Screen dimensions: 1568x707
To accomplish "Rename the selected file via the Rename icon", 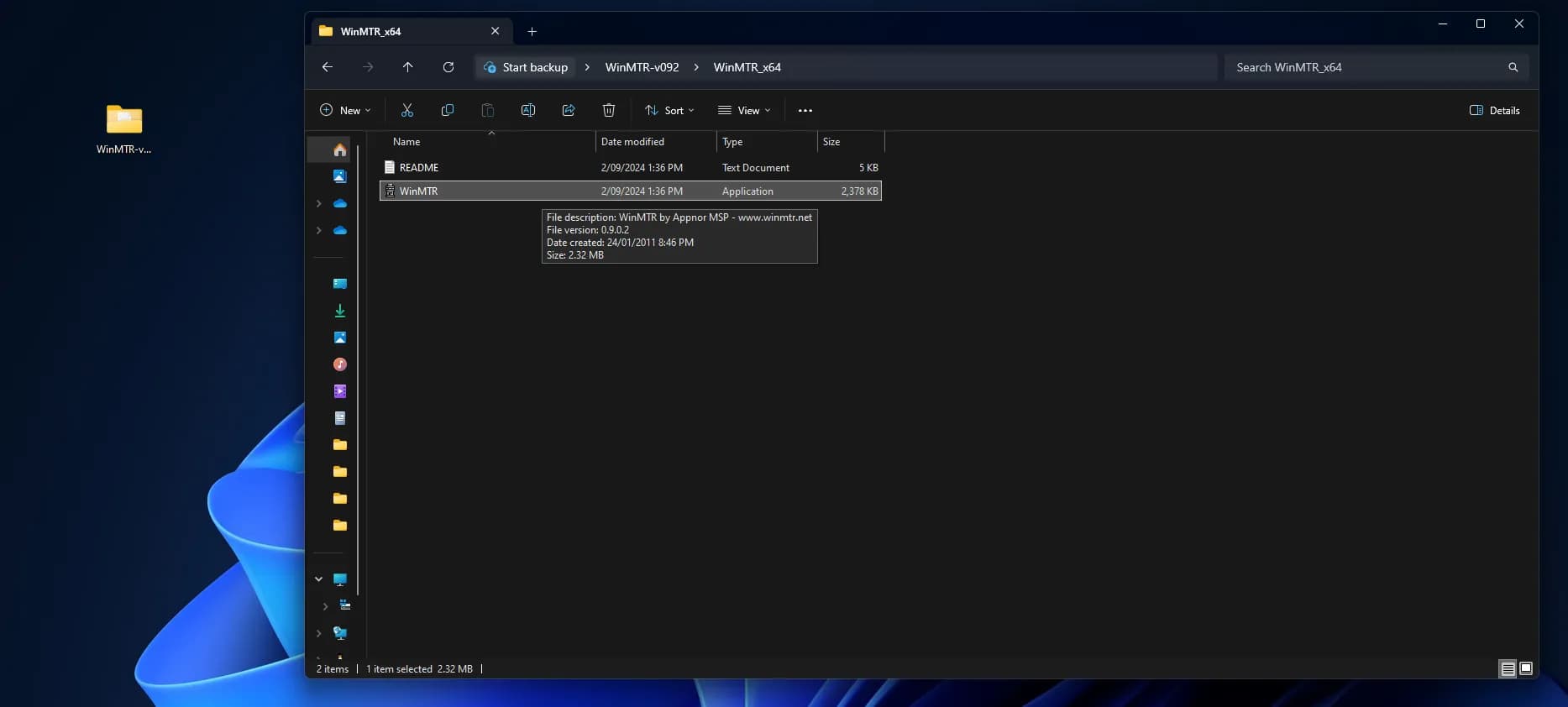I will (x=528, y=110).
